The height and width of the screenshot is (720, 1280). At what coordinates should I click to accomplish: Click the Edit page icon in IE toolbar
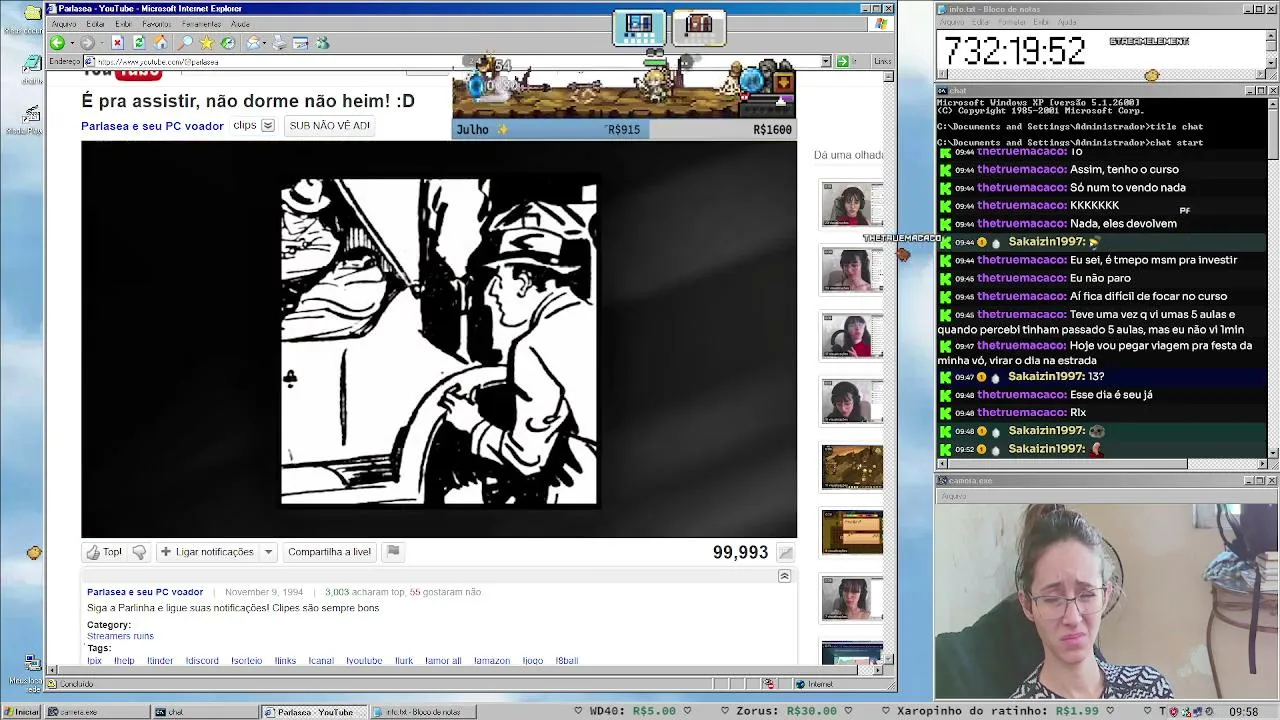pyautogui.click(x=301, y=43)
